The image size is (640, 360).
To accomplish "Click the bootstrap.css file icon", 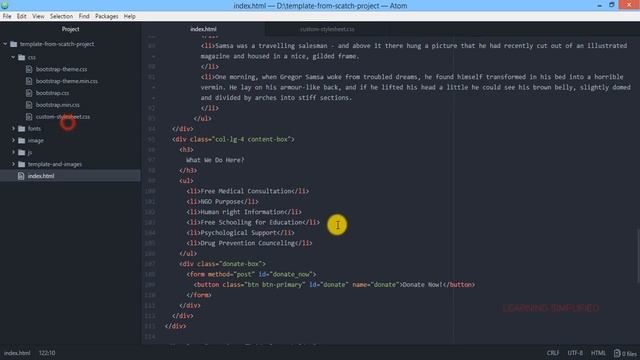I will coord(29,93).
